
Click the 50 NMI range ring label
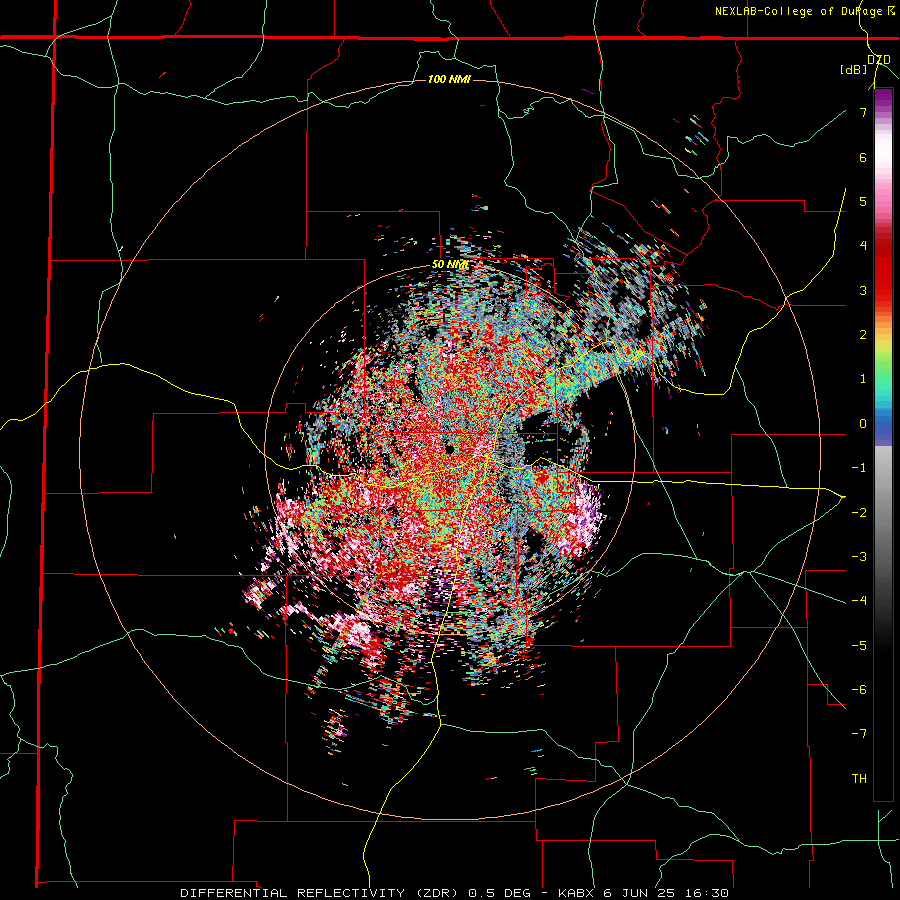pos(450,265)
